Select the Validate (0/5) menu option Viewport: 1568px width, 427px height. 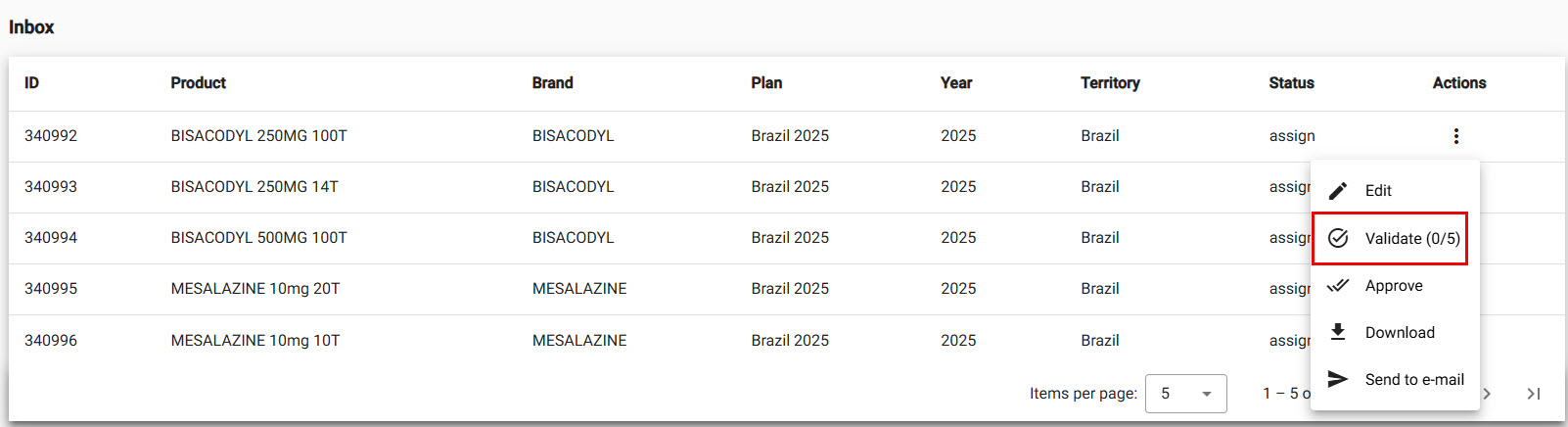coord(1411,239)
